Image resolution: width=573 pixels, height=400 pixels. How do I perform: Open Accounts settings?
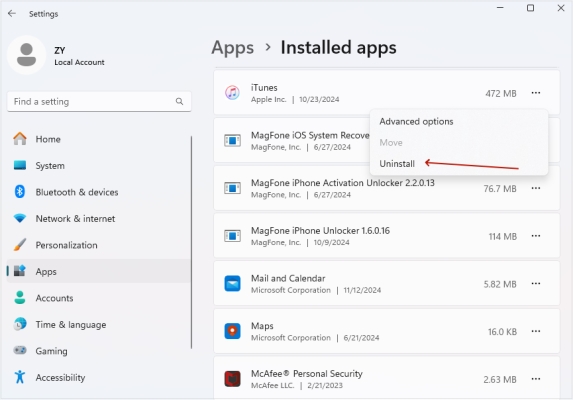99,298
